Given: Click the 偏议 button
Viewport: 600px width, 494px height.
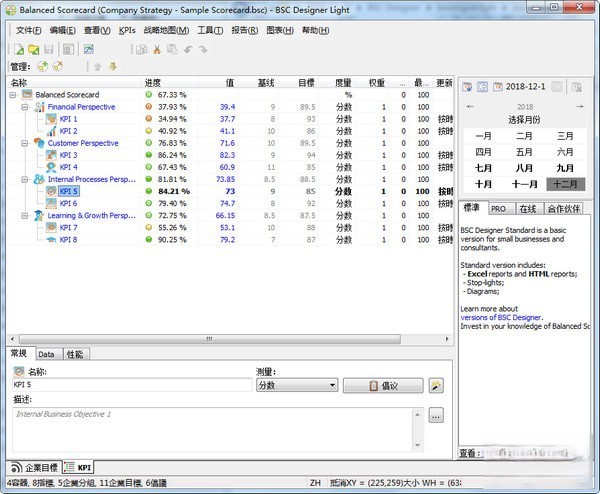Looking at the screenshot, I should pos(383,385).
